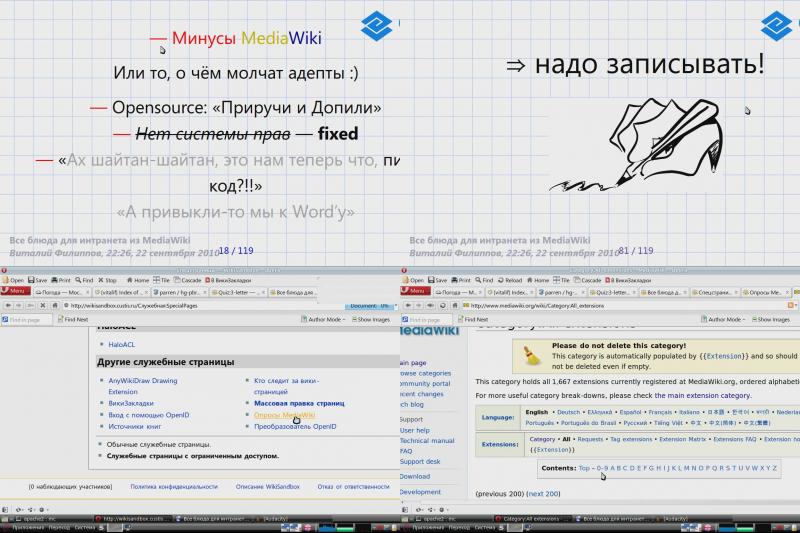The height and width of the screenshot is (533, 800).
Task: Open the main extension category link
Action: (x=702, y=396)
